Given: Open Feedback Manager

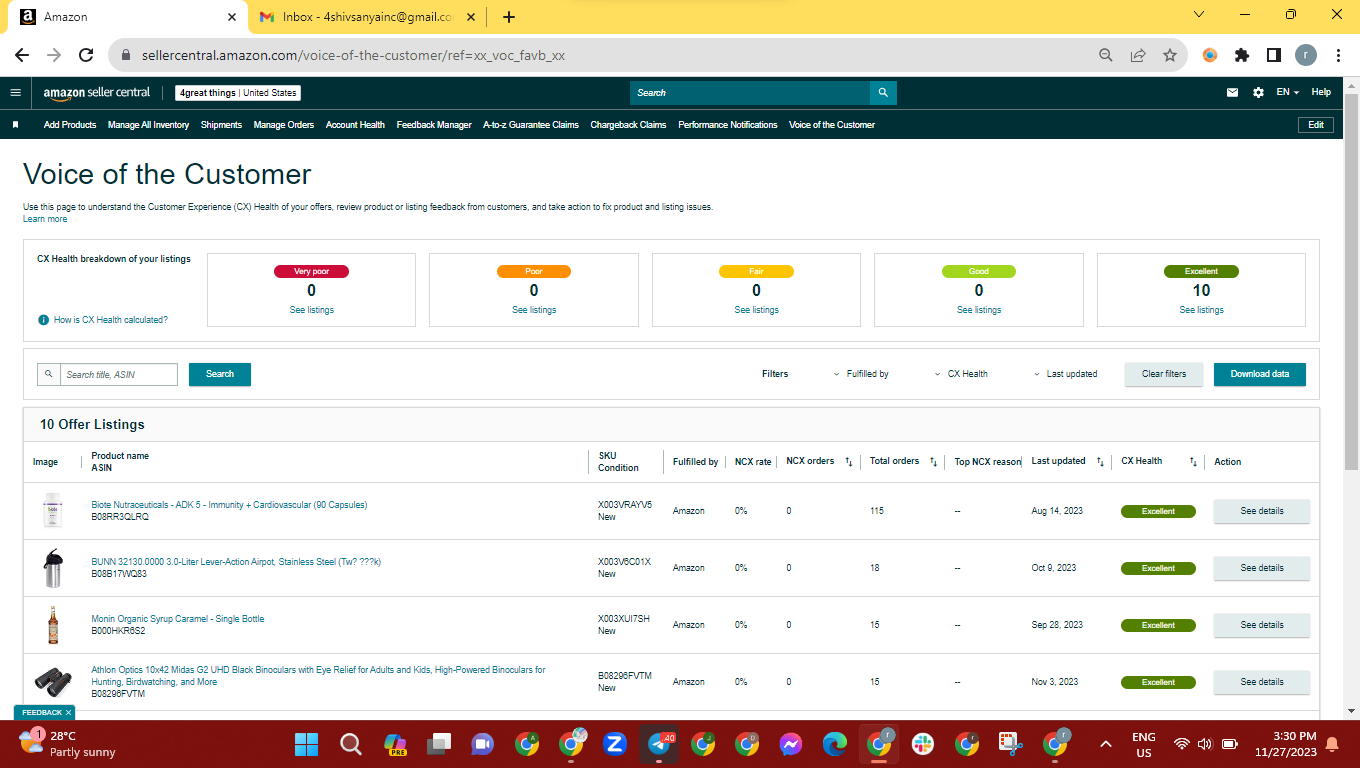Looking at the screenshot, I should [x=434, y=125].
